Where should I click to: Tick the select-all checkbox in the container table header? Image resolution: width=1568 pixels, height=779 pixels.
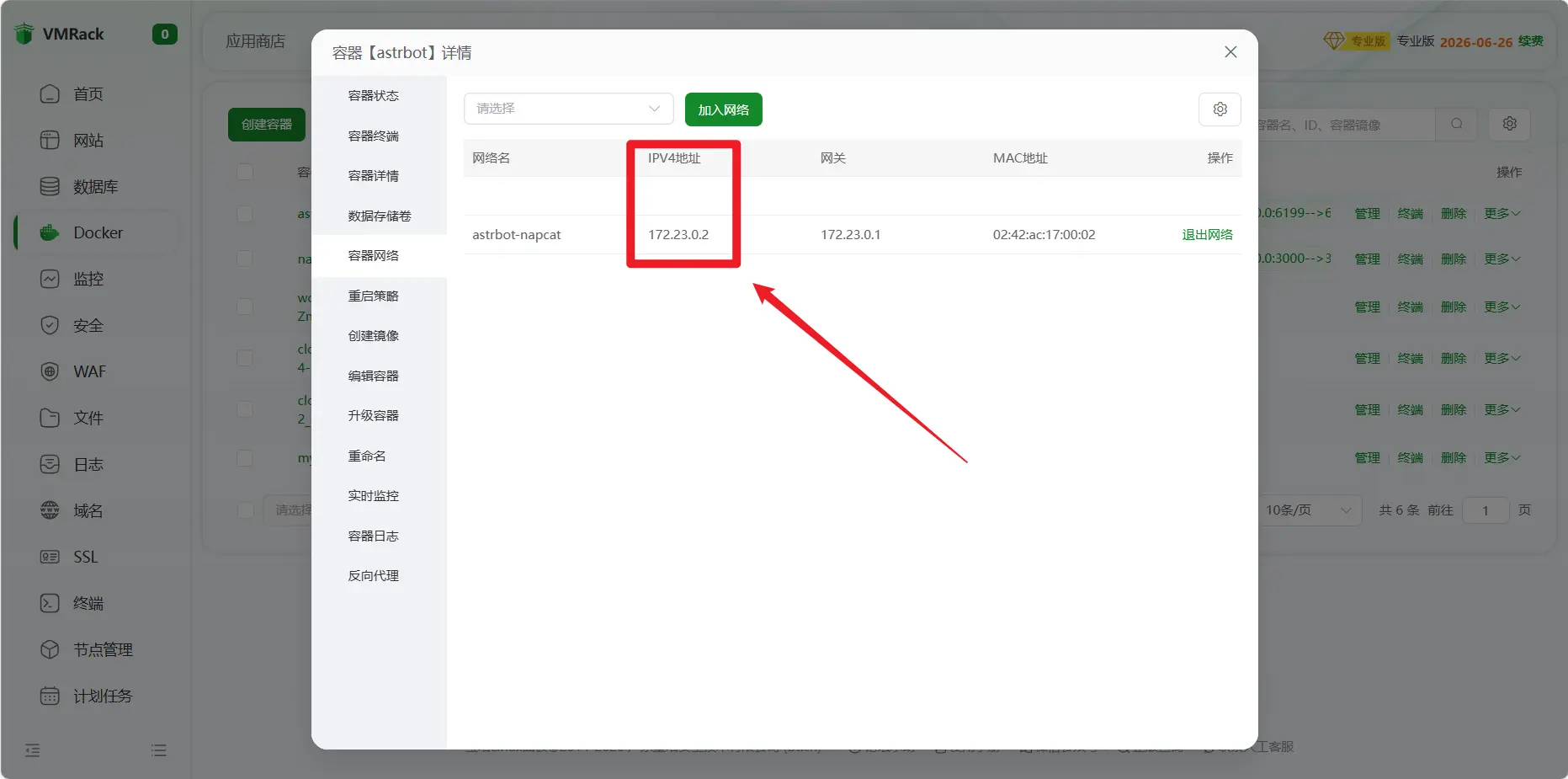click(x=245, y=172)
